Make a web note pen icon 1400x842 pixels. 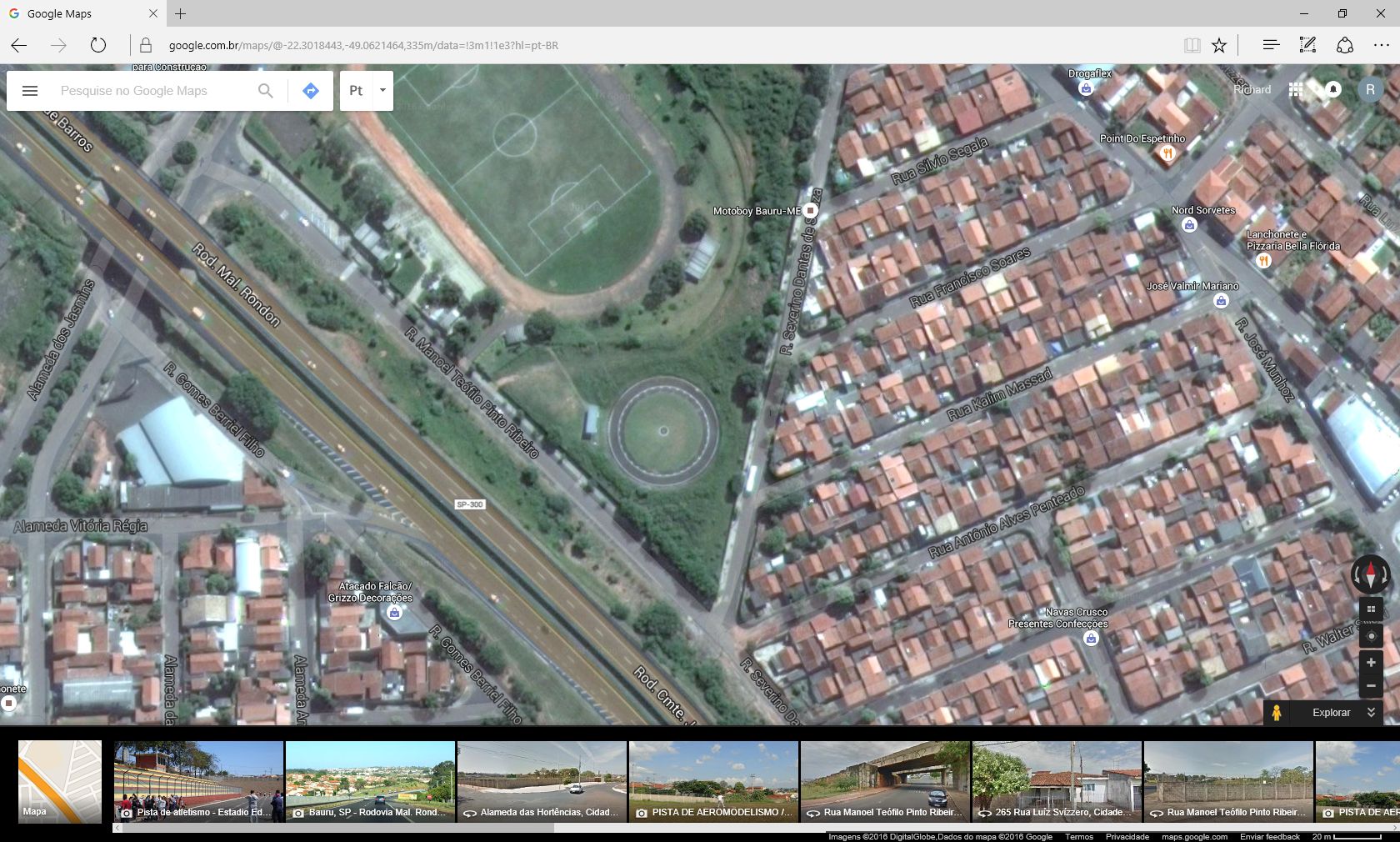(1307, 45)
